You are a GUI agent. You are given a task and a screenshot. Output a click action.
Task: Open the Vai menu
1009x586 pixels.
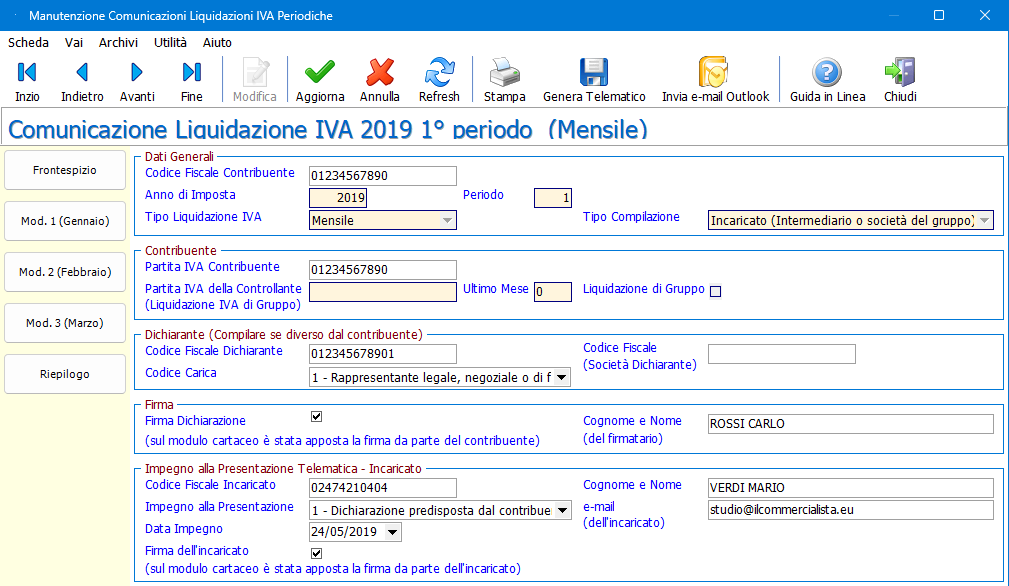74,42
